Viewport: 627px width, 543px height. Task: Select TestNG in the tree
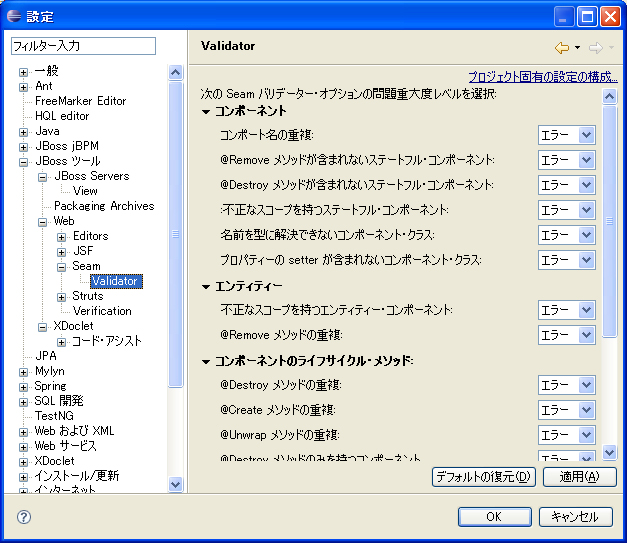[54, 416]
